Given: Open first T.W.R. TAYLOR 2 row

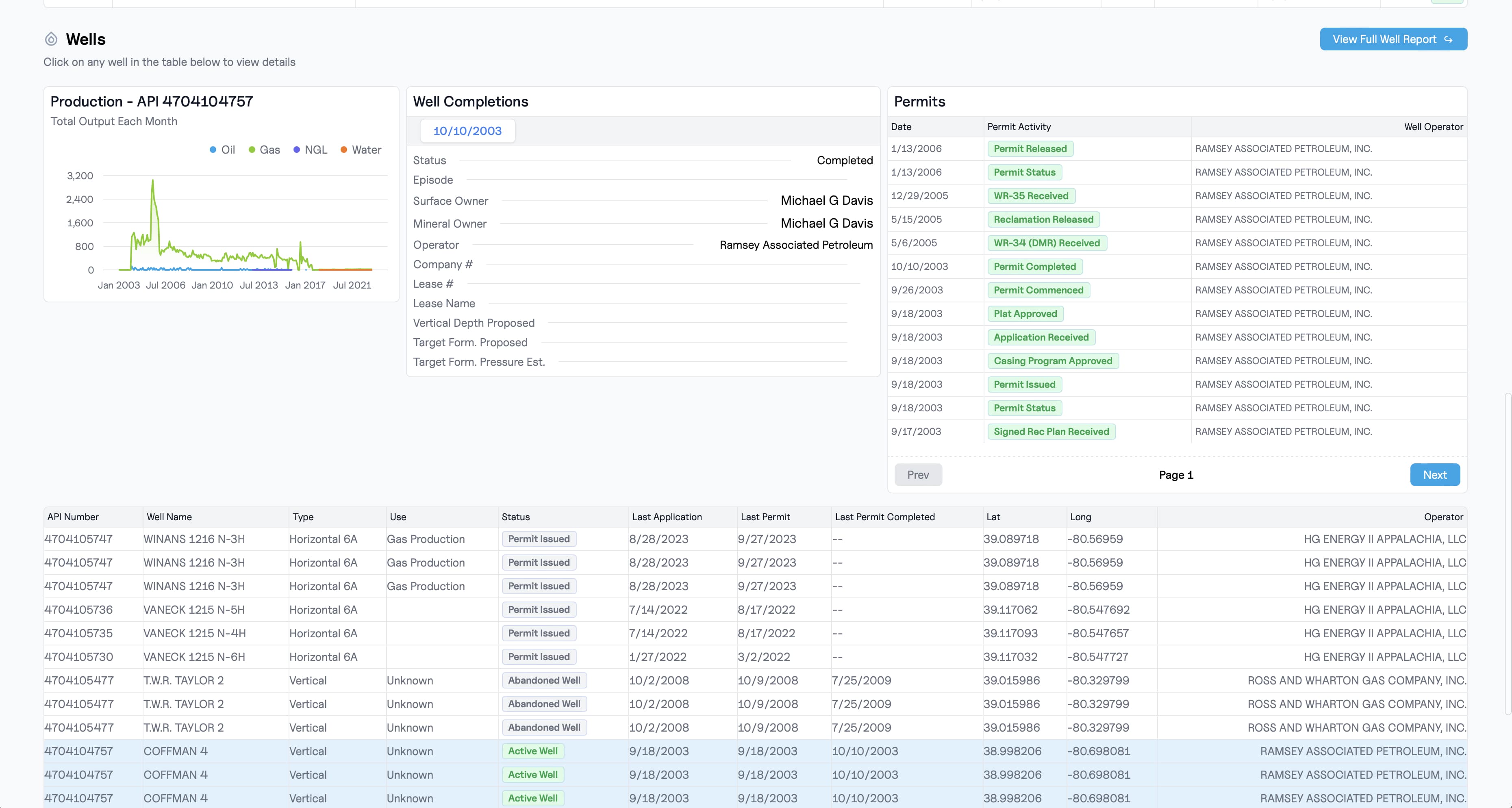Looking at the screenshot, I should click(184, 681).
